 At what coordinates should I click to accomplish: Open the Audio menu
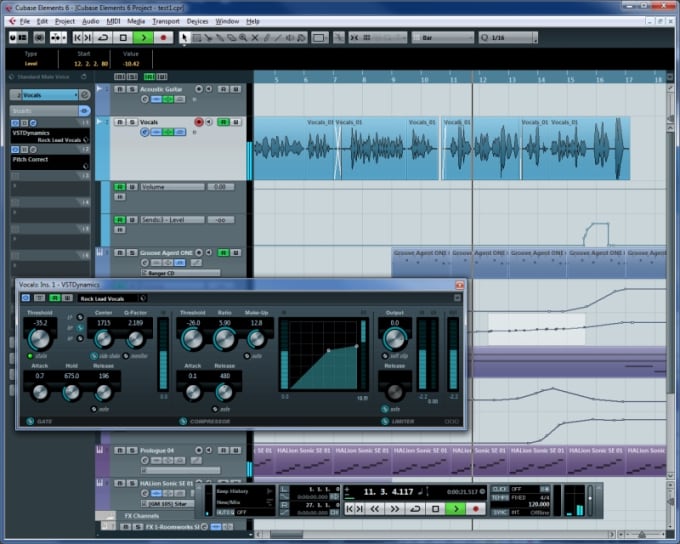90,21
